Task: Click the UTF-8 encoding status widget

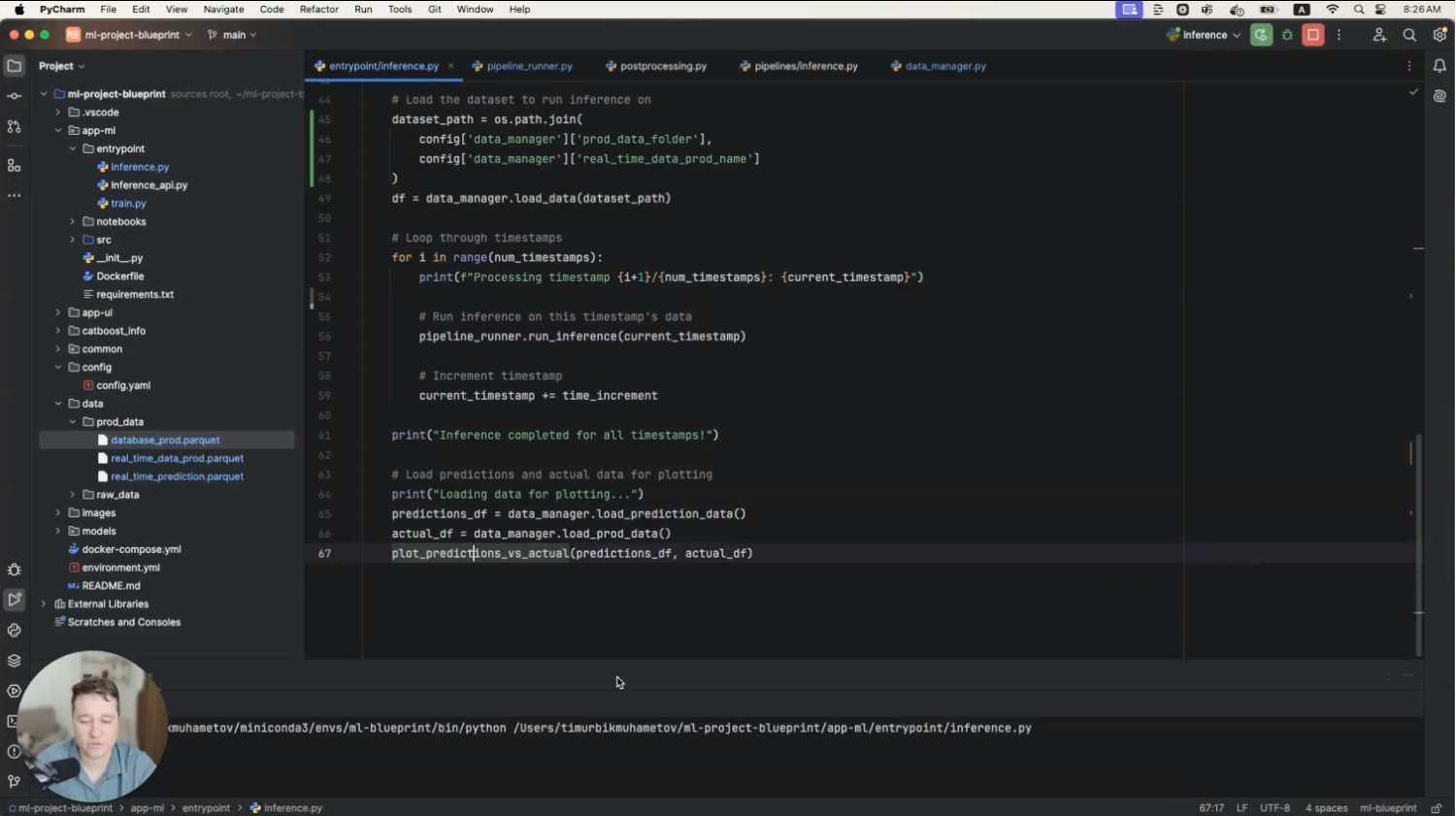Action: 1274,807
